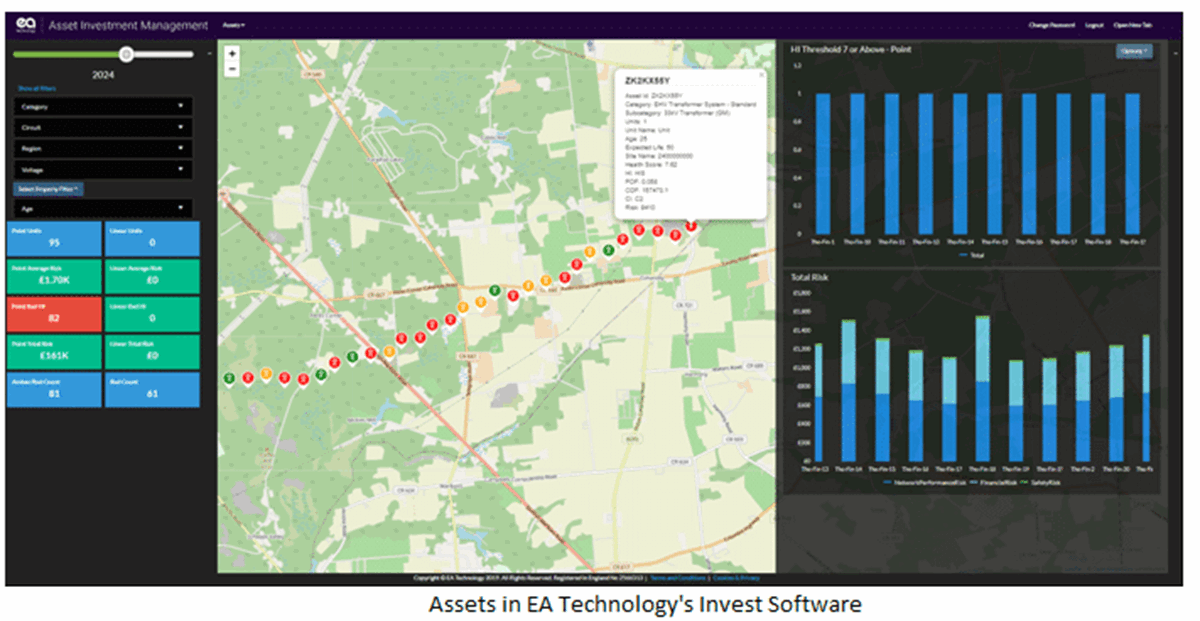Image resolution: width=1200 pixels, height=621 pixels.
Task: Click the first bar in the HI Threshold chart
Action: click(823, 164)
